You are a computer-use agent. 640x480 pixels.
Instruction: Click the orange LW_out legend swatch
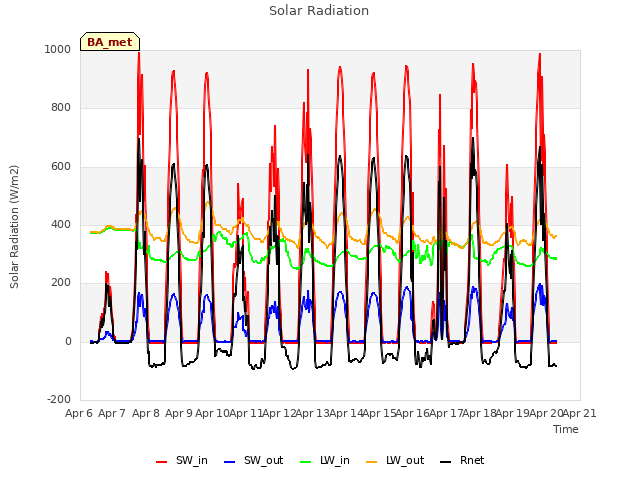[372, 462]
